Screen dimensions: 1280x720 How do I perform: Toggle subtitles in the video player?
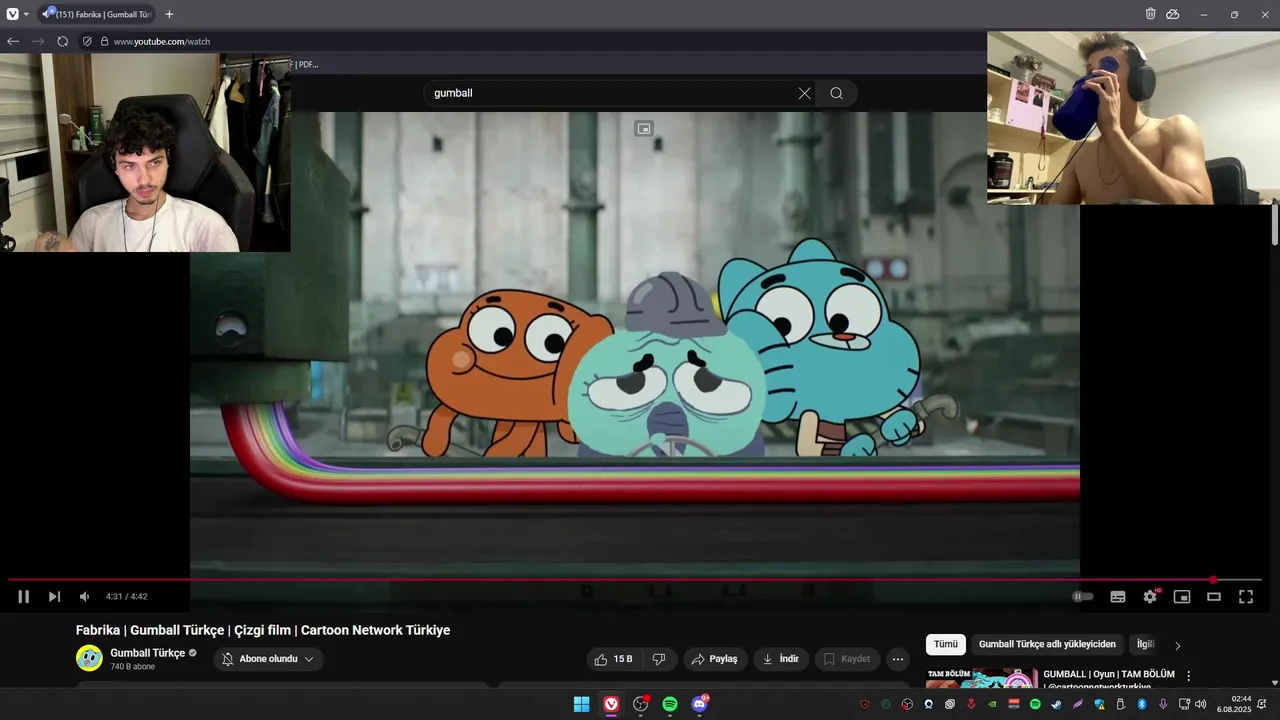(x=1118, y=597)
